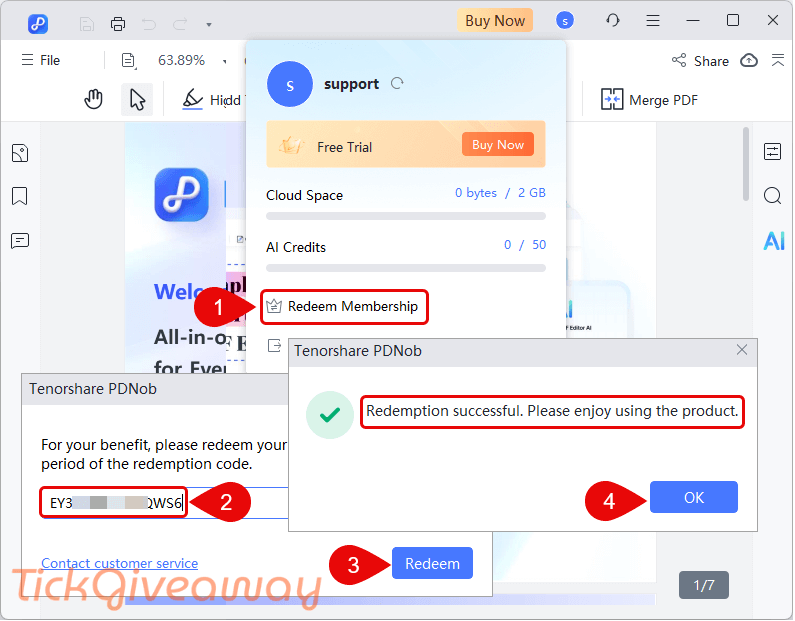The image size is (795, 621).
Task: Click Buy Now in Free Trial banner
Action: pyautogui.click(x=497, y=144)
